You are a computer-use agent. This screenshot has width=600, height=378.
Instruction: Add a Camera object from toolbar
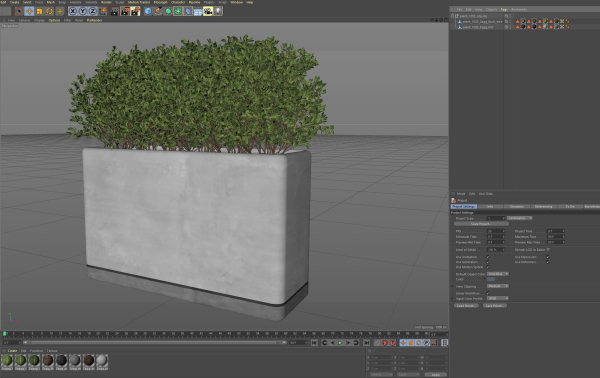coord(208,11)
